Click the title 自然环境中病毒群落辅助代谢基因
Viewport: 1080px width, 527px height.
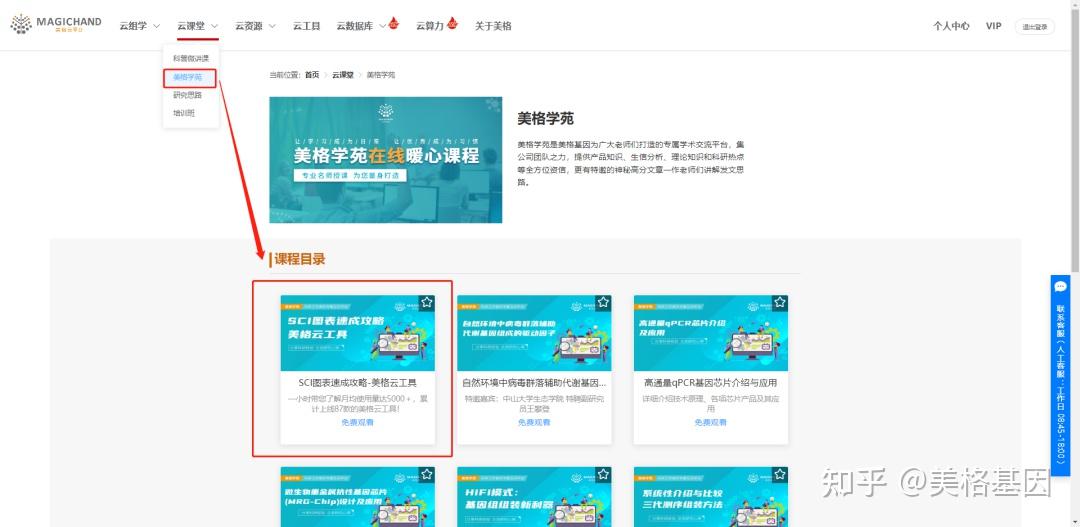pyautogui.click(x=534, y=383)
